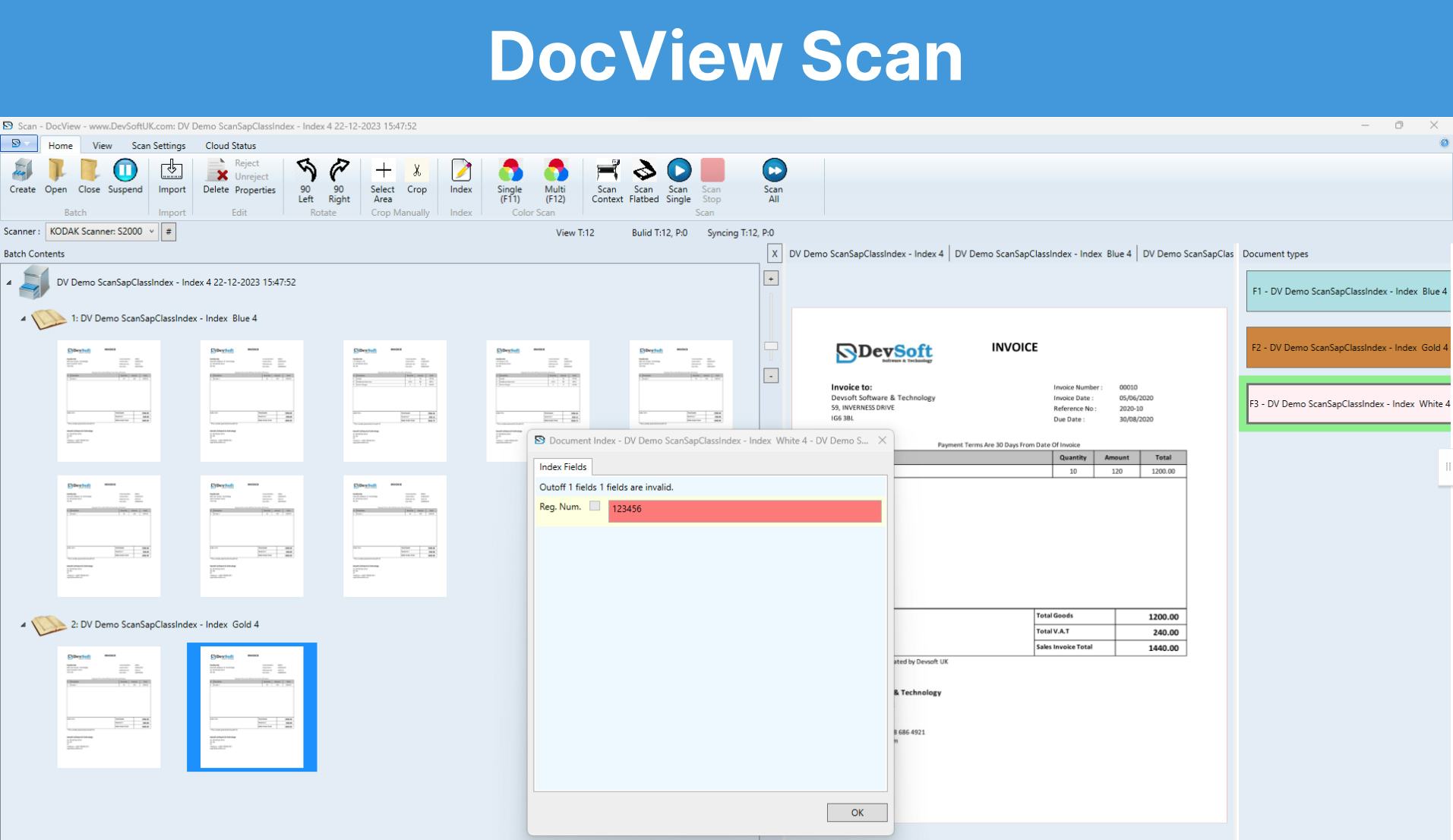Collapse the Index Gold 4 batch group
This screenshot has height=840, width=1453.
[x=24, y=624]
